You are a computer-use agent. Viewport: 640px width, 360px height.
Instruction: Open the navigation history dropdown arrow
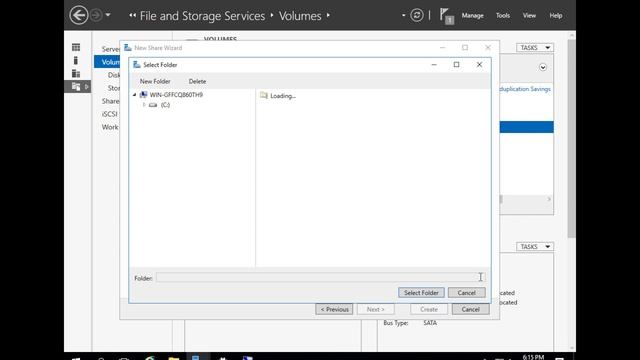pyautogui.click(x=108, y=16)
